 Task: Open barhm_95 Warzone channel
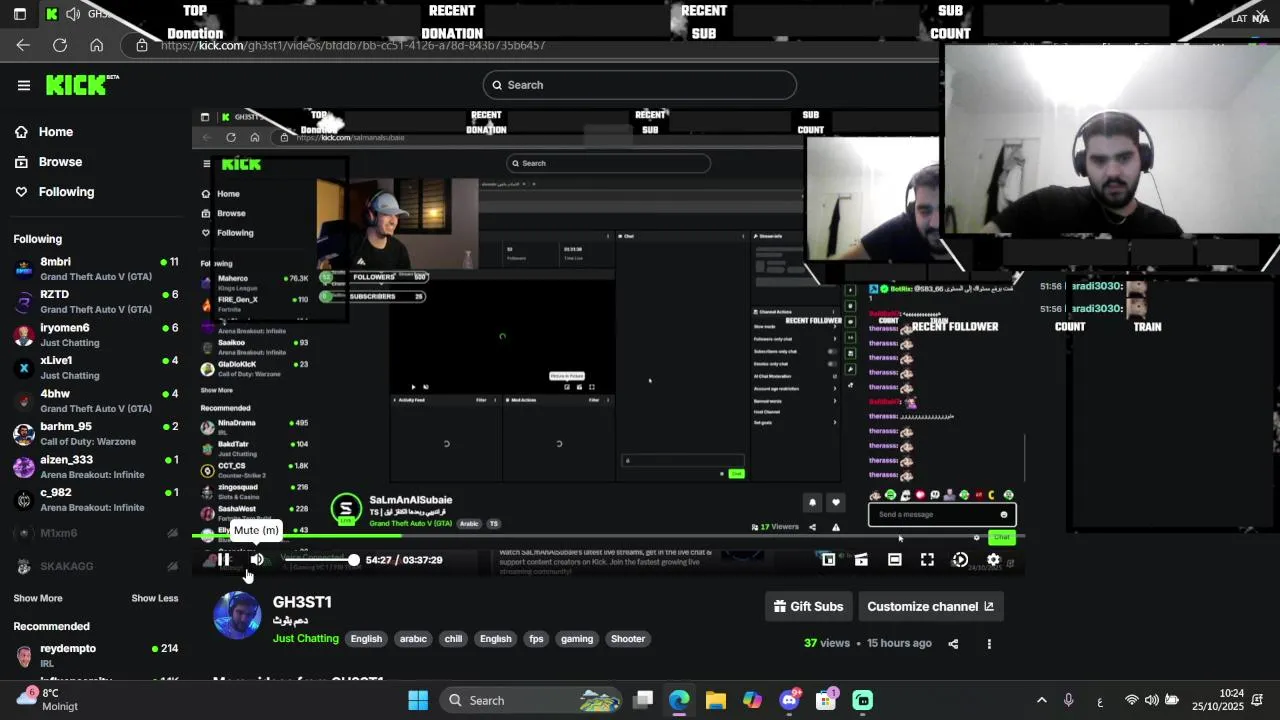96,434
